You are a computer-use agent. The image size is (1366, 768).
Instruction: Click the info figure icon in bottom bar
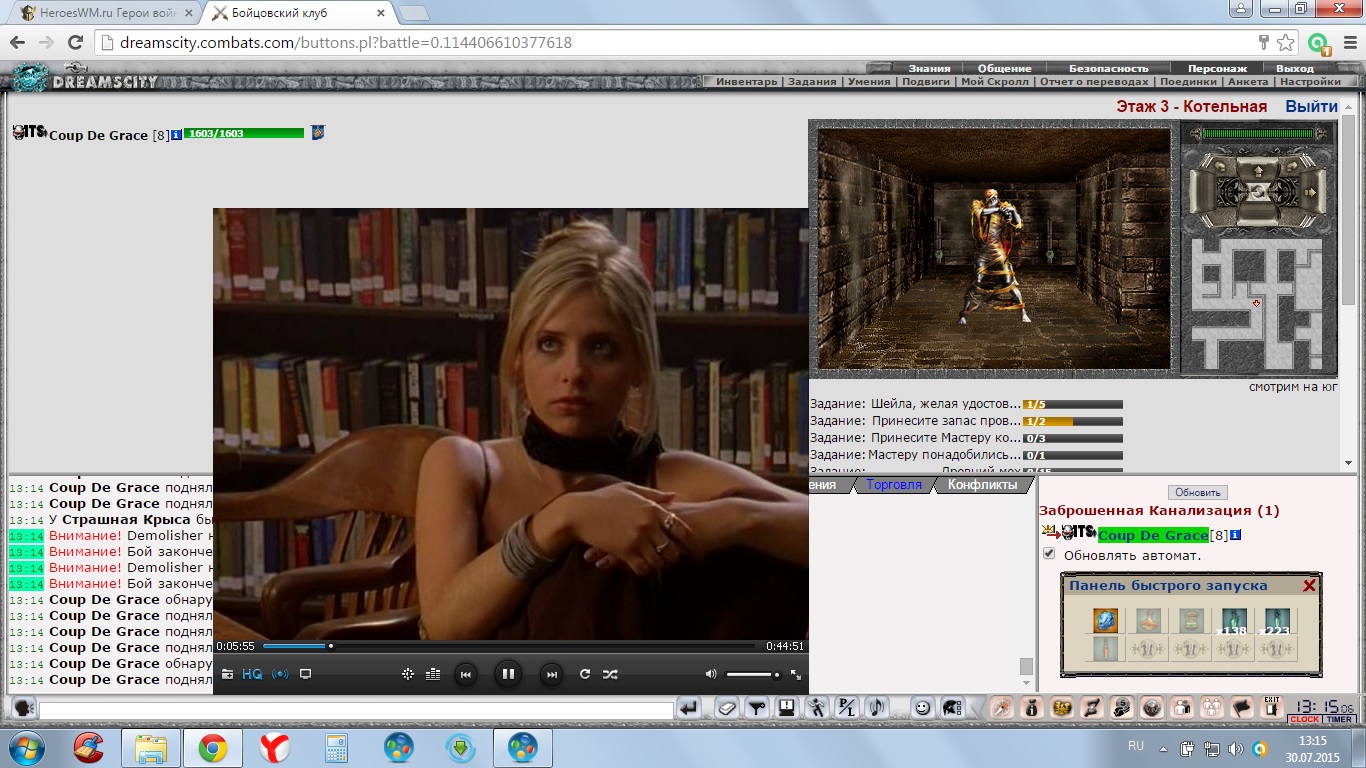pyautogui.click(x=1032, y=708)
